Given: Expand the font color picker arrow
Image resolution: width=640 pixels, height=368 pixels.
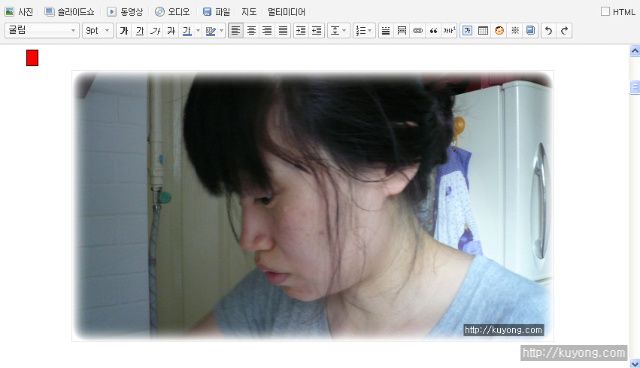Looking at the screenshot, I should point(198,31).
